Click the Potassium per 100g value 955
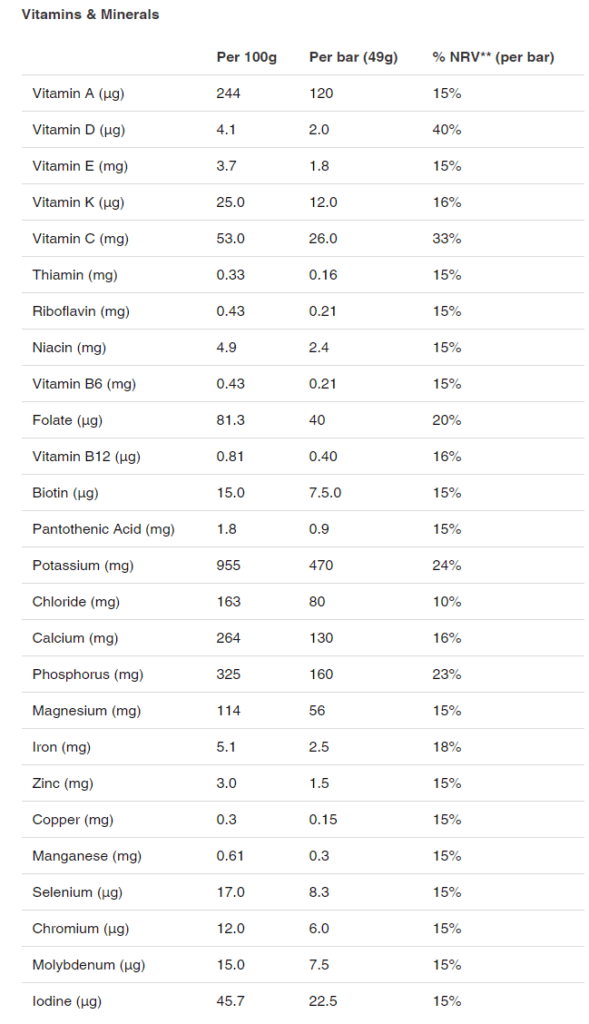 pos(229,565)
